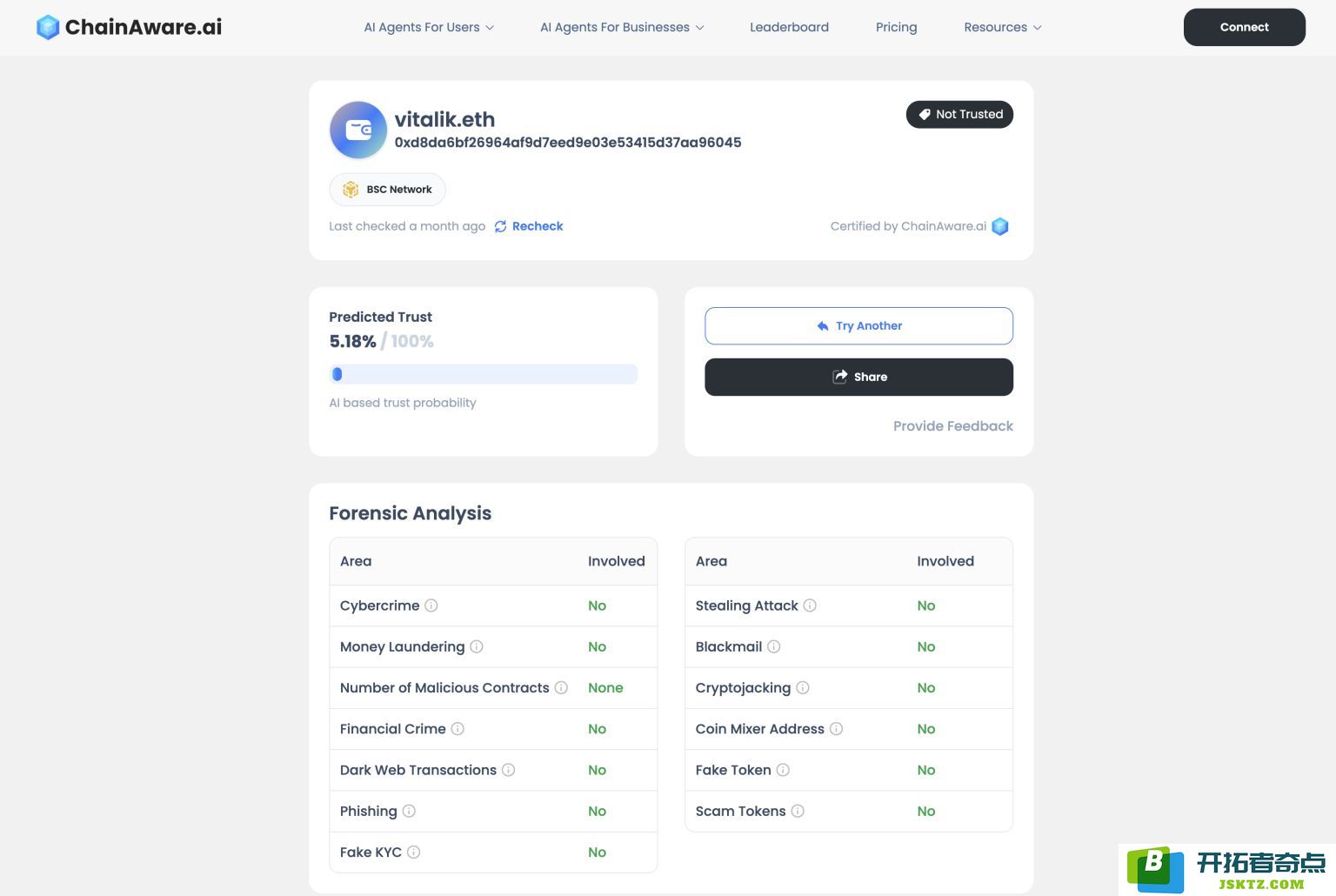
Task: Click the Recheck refresh arrows icon
Action: tap(500, 226)
